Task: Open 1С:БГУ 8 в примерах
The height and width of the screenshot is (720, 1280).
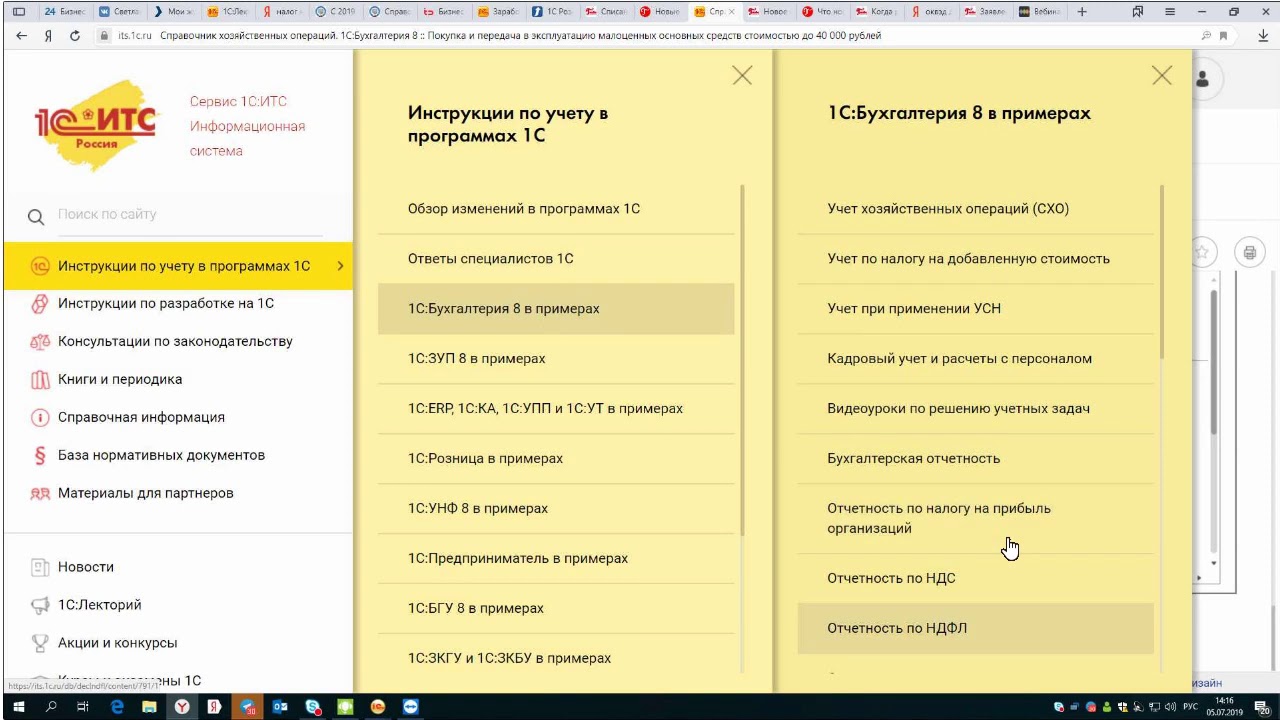Action: pyautogui.click(x=556, y=609)
